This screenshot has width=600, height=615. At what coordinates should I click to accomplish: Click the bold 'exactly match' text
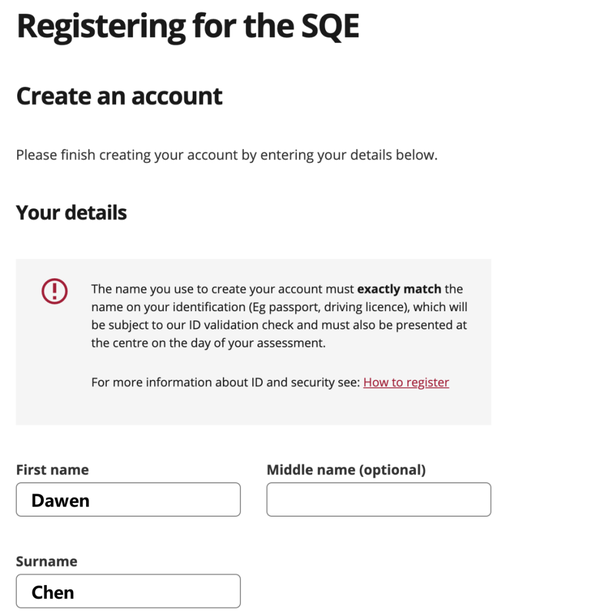[399, 289]
